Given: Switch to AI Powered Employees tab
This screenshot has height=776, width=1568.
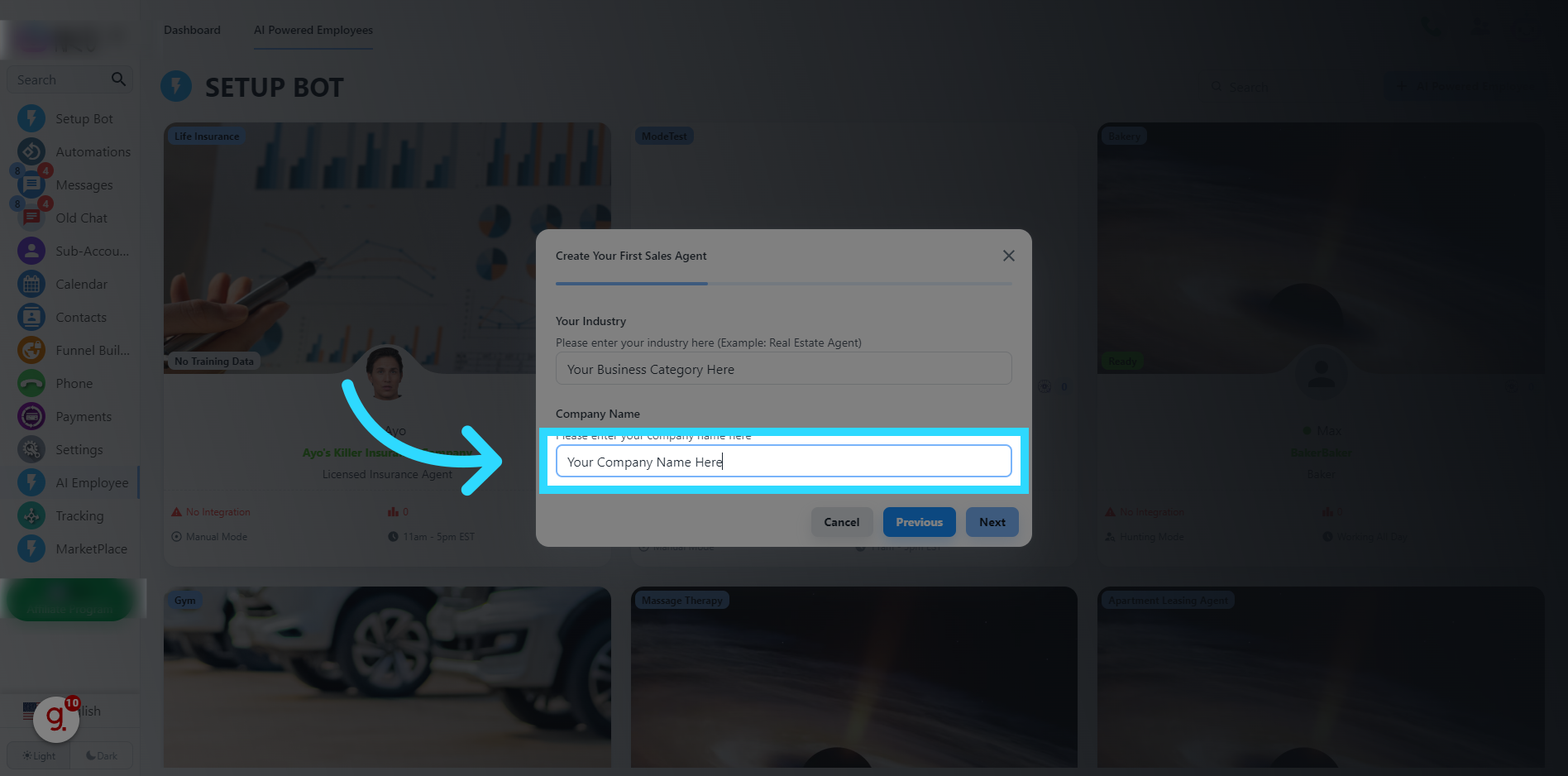Looking at the screenshot, I should [313, 30].
